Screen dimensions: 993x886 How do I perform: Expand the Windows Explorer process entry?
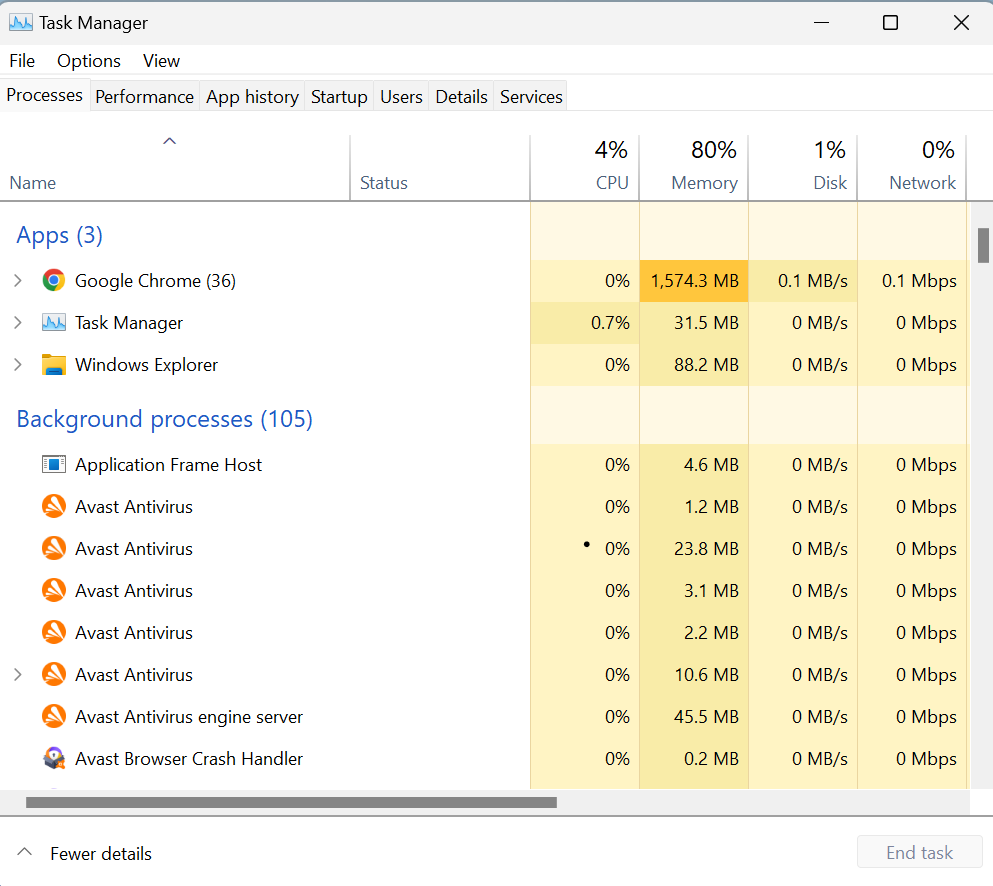pos(17,365)
